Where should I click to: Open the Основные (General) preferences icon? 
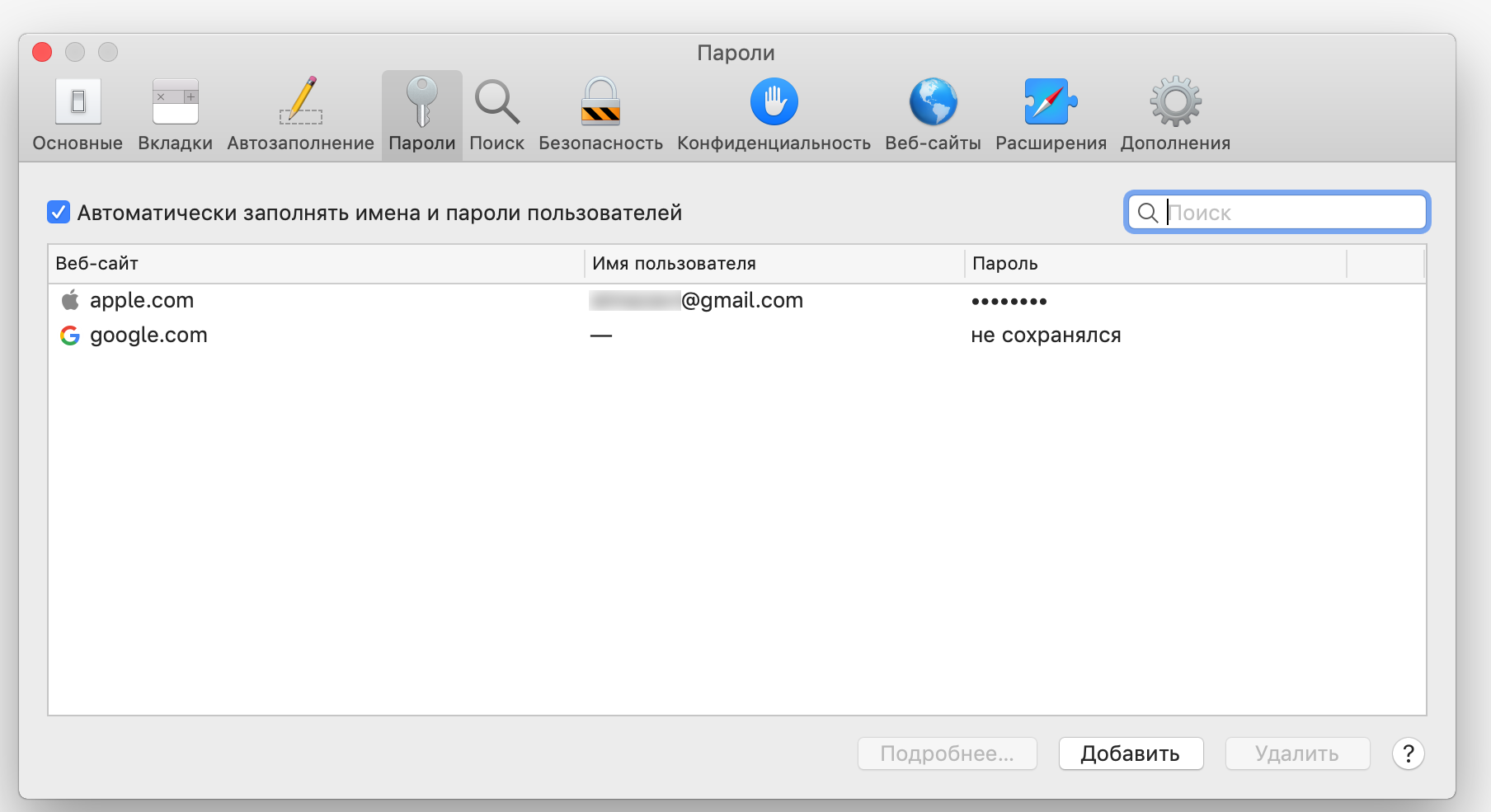pyautogui.click(x=78, y=102)
